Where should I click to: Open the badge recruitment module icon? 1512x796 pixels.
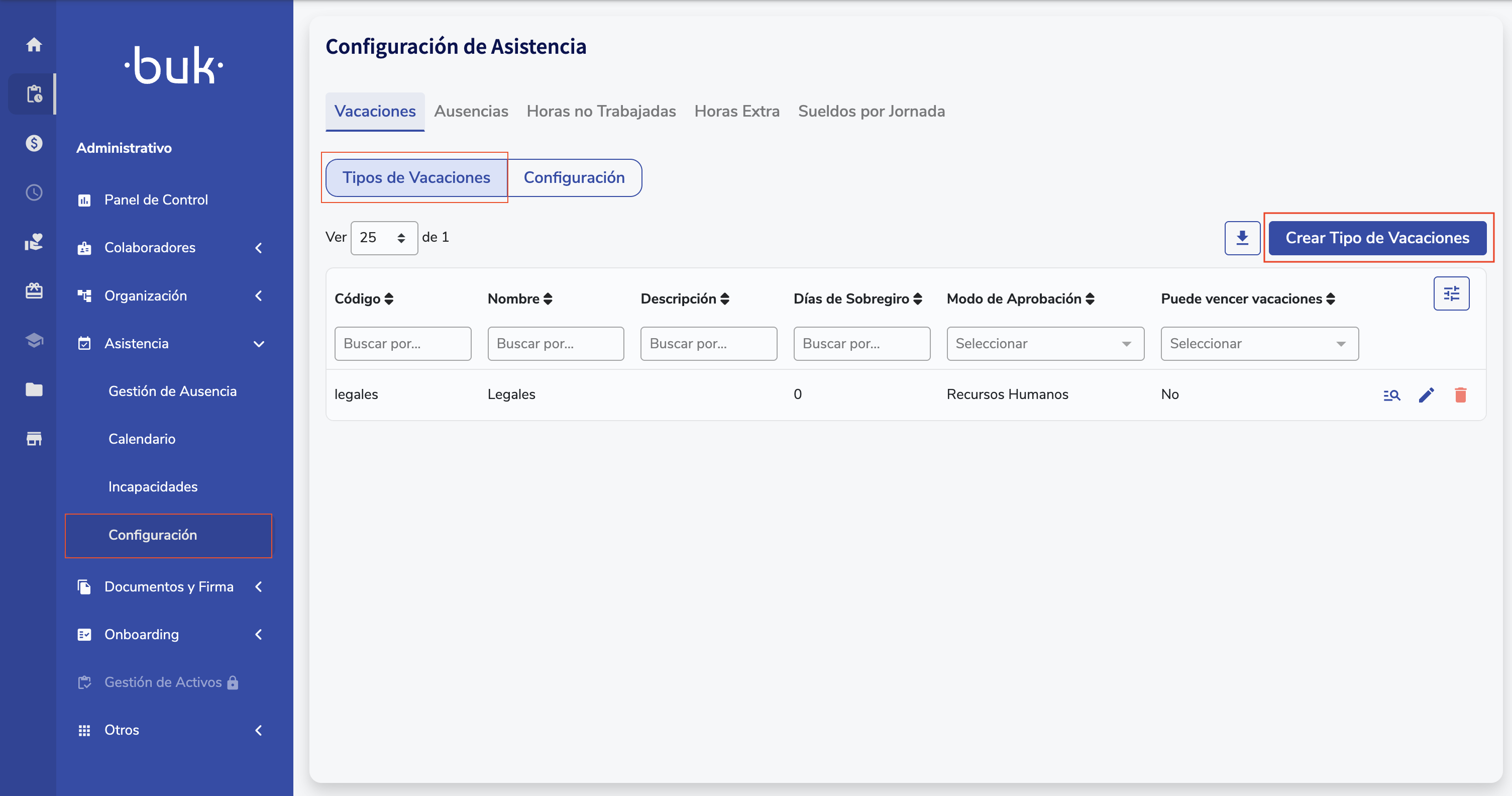(x=34, y=290)
